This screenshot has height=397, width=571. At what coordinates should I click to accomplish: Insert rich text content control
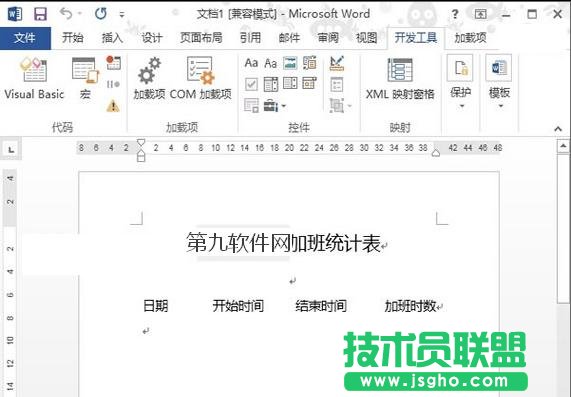[251, 63]
